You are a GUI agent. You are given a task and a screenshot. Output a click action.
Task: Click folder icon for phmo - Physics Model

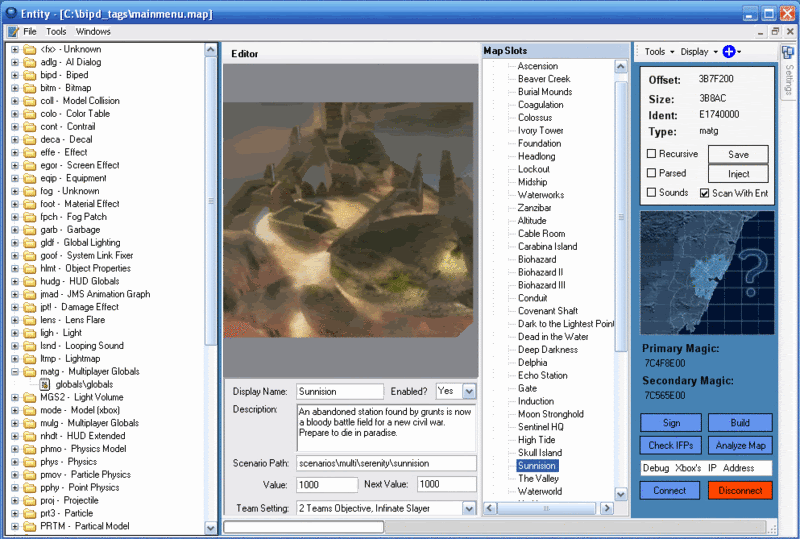(30, 449)
